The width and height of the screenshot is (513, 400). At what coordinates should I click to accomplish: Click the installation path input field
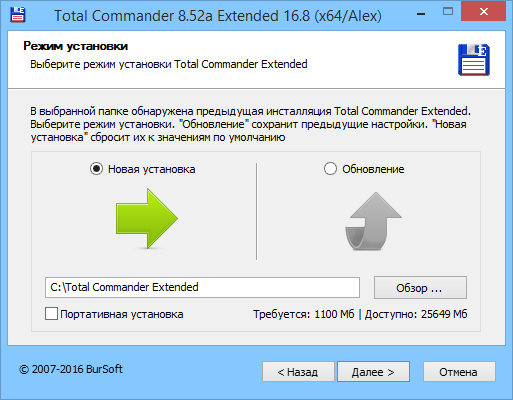202,287
